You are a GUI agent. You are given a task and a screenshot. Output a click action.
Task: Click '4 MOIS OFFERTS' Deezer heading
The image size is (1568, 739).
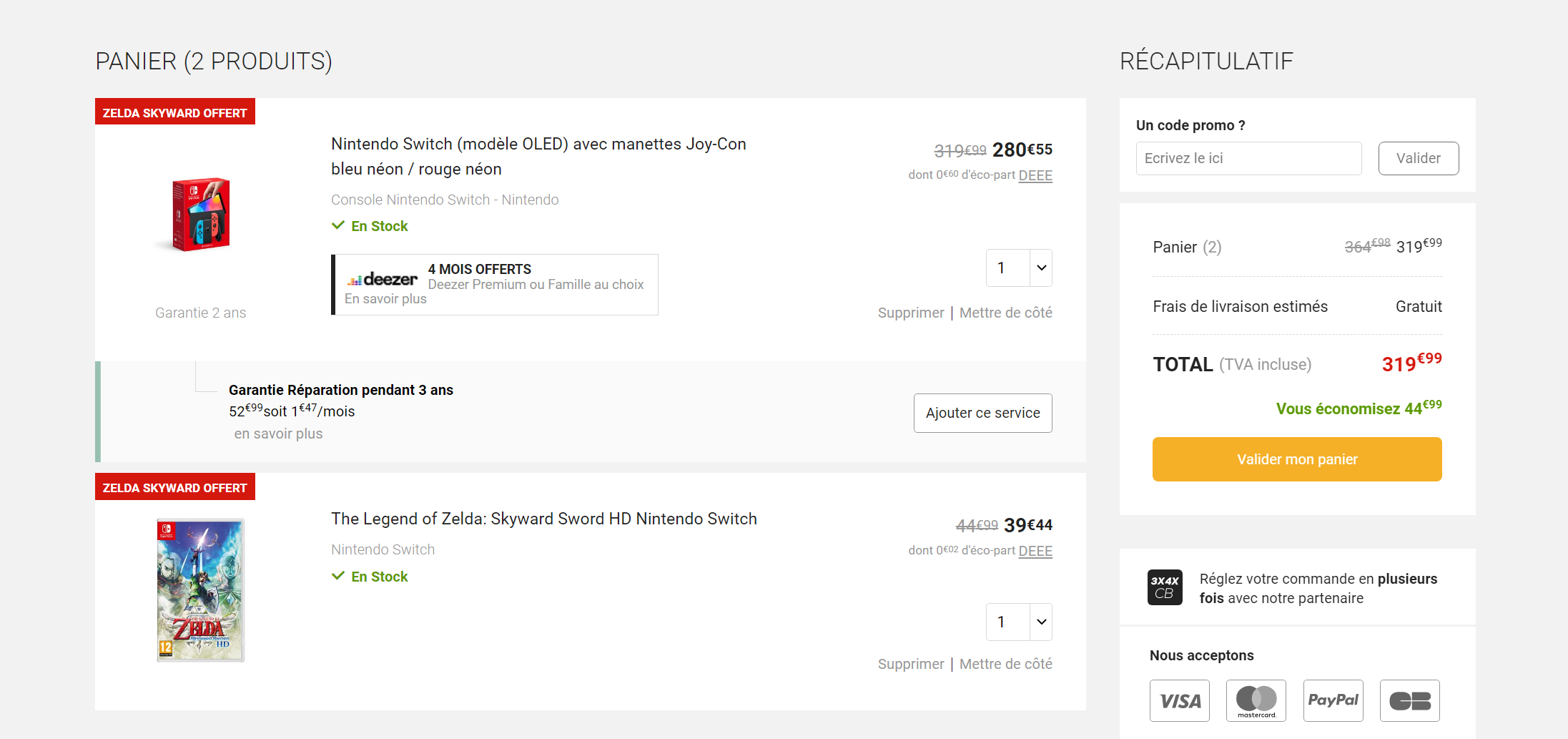tap(480, 269)
